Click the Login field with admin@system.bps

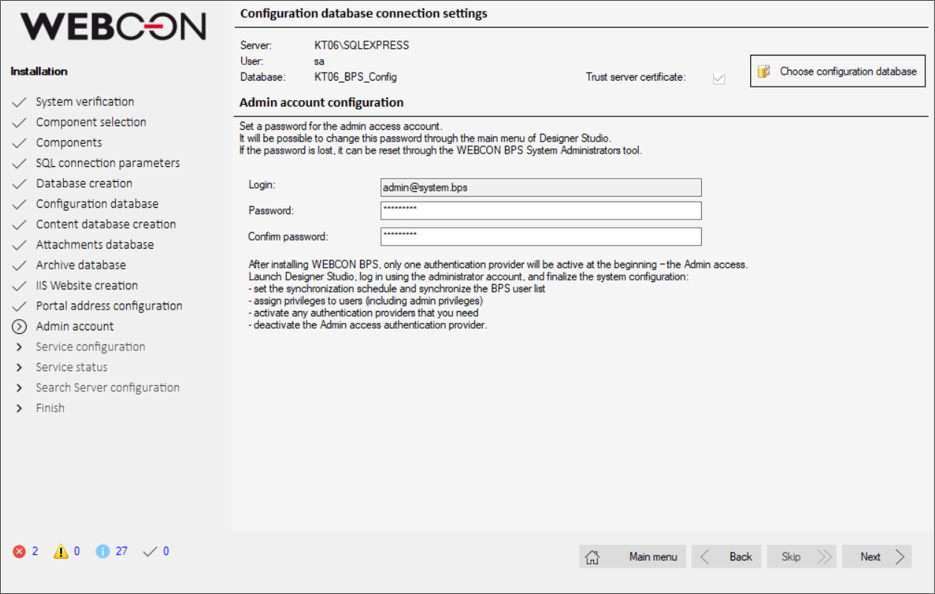(x=540, y=187)
